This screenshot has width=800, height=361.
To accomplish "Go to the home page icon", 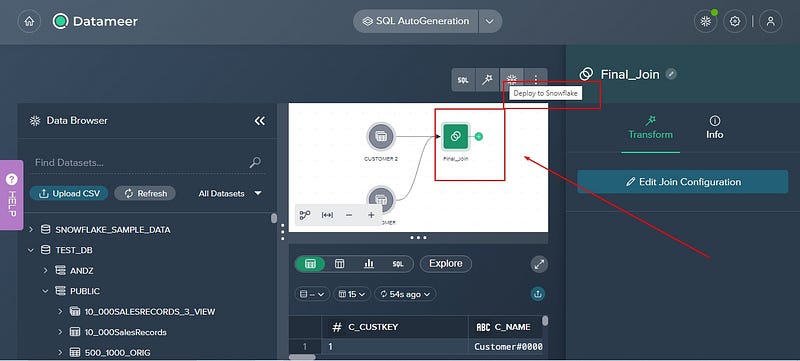I will pyautogui.click(x=29, y=21).
